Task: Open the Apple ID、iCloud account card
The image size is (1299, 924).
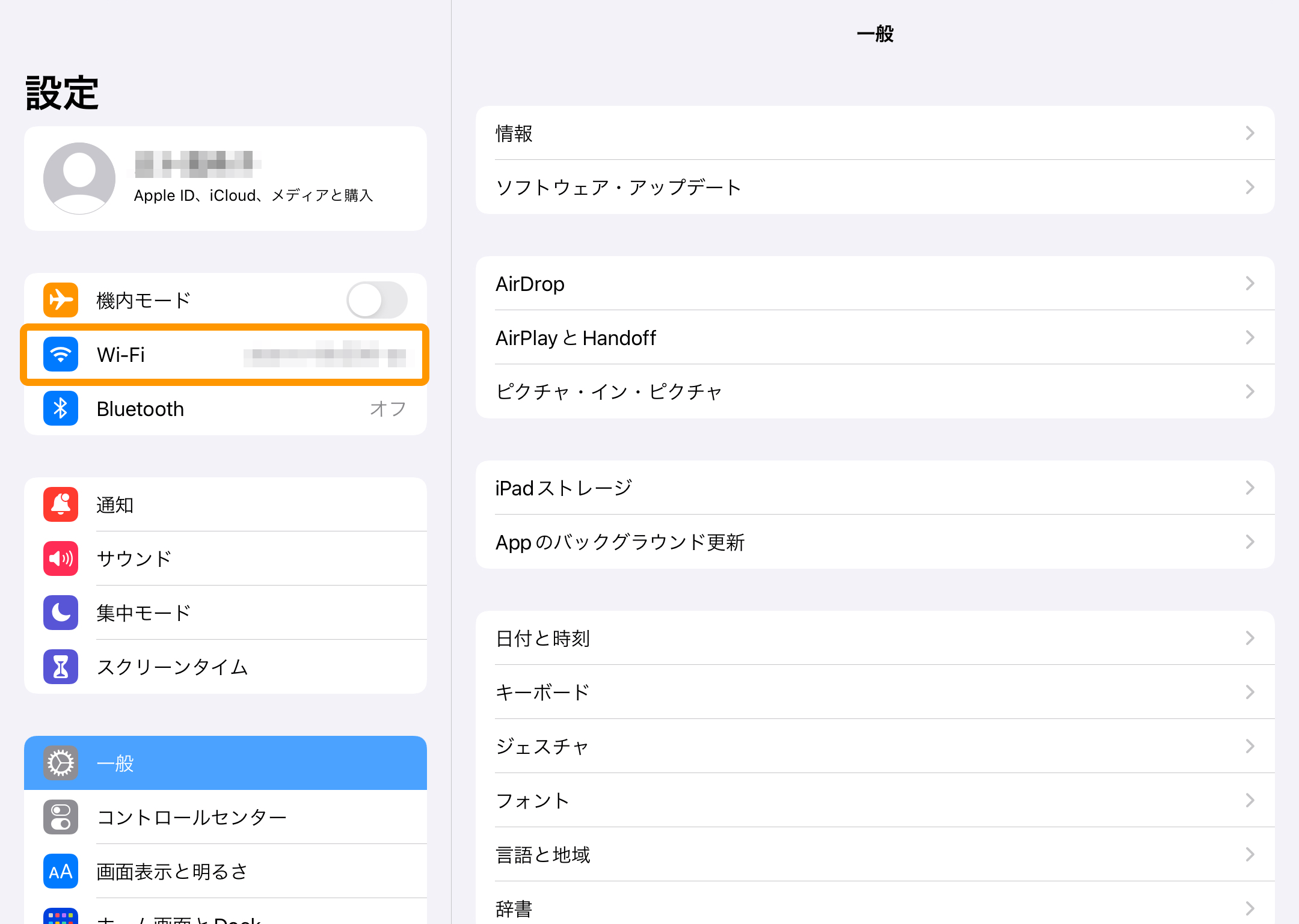Action: pos(226,179)
